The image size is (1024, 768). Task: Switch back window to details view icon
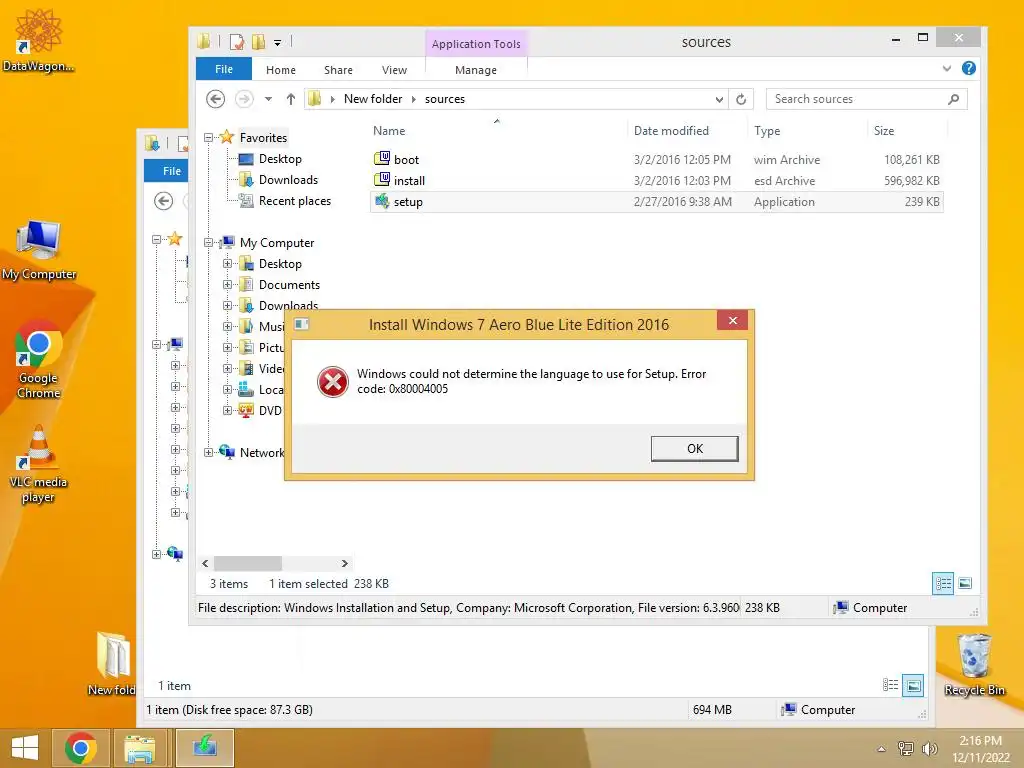point(890,684)
